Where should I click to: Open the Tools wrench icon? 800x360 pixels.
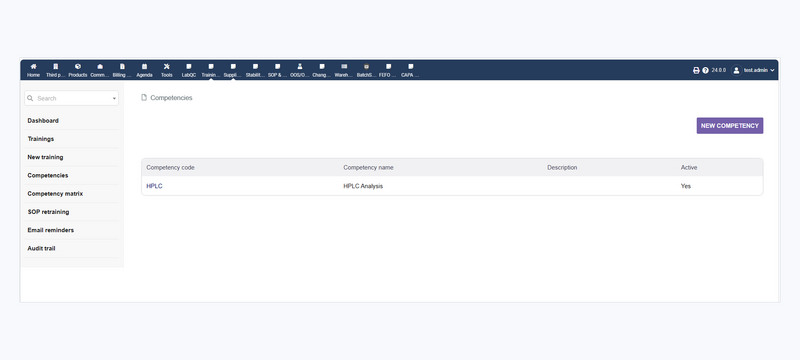166,66
